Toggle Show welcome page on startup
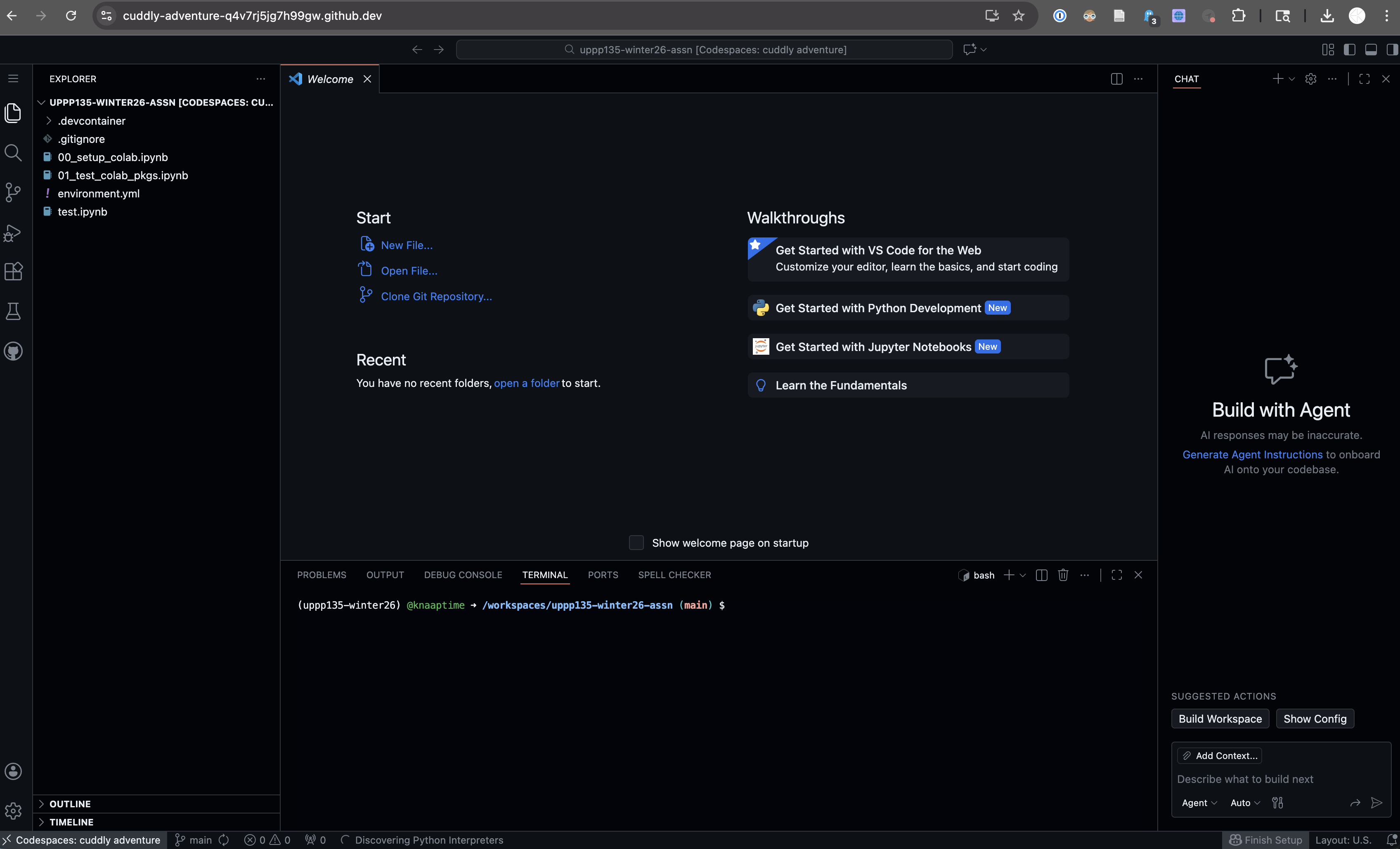 point(636,543)
